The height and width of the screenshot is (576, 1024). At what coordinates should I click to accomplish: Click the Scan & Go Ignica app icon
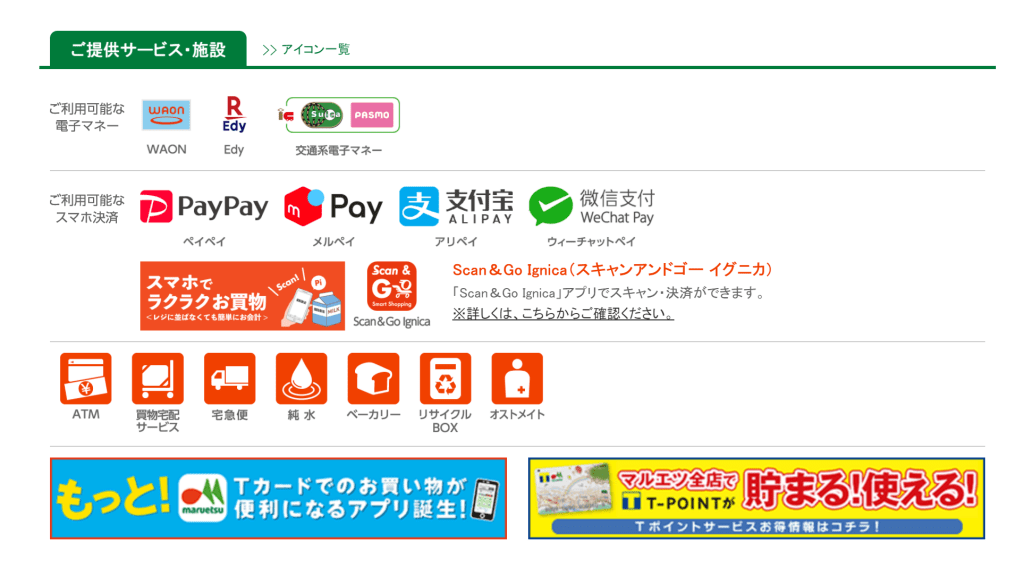click(392, 286)
